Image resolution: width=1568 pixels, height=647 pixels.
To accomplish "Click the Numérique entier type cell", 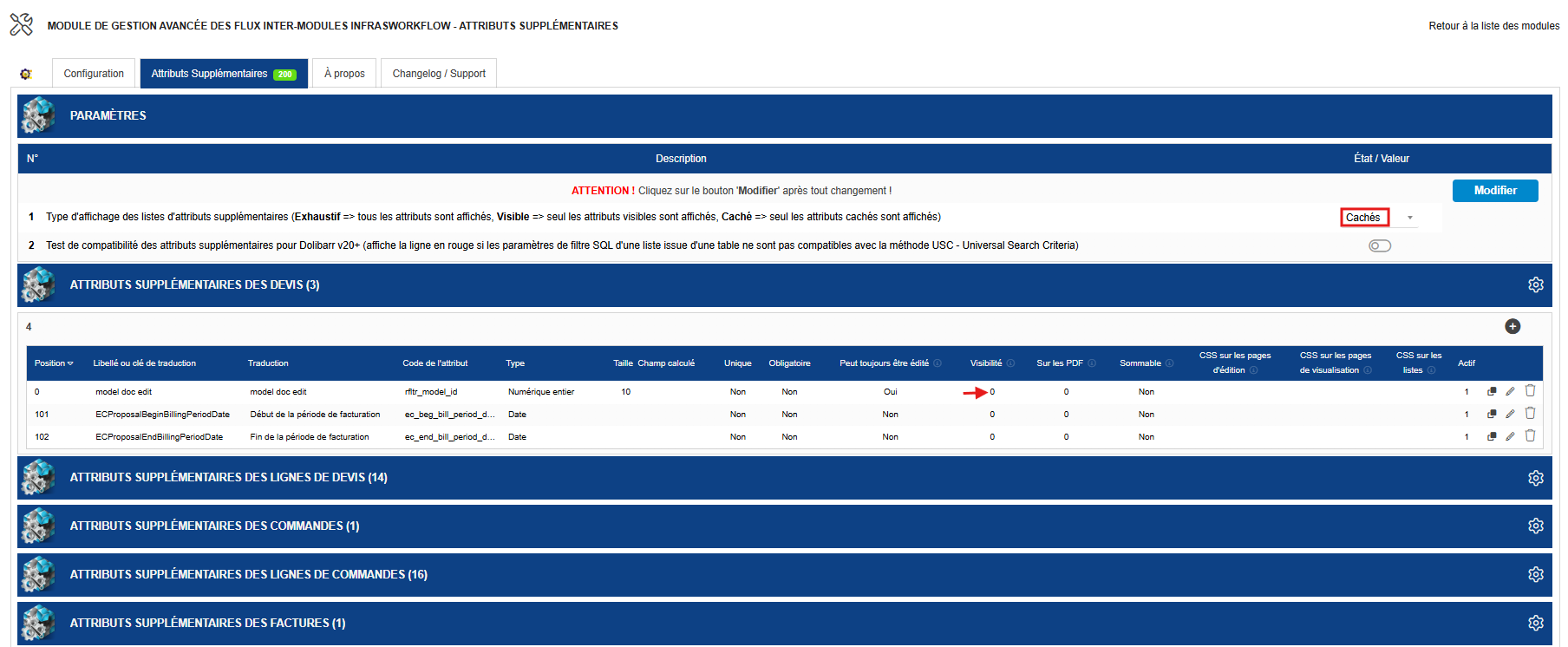I will 541,392.
